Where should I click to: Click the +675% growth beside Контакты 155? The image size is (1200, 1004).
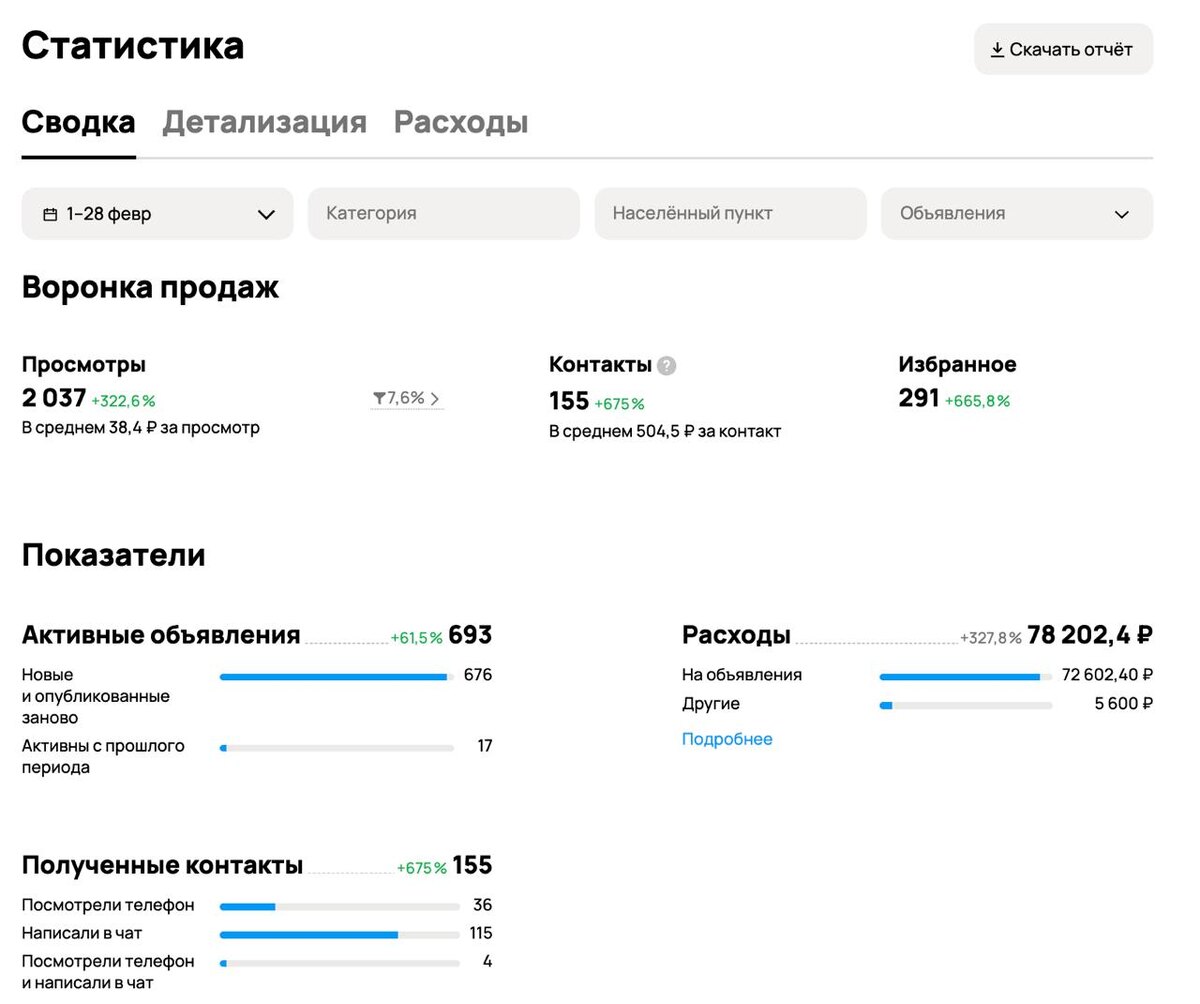(x=619, y=404)
